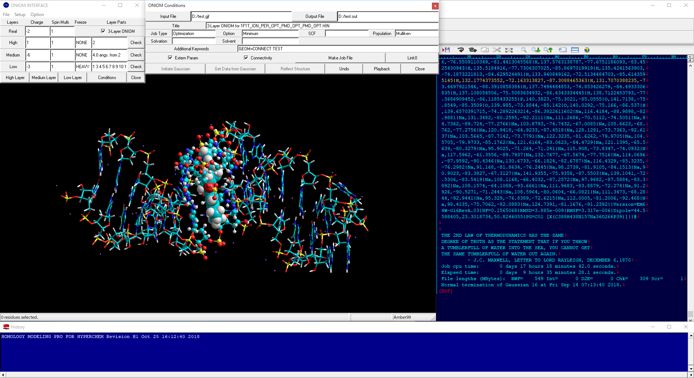Click the Job Type button

[x=158, y=34]
